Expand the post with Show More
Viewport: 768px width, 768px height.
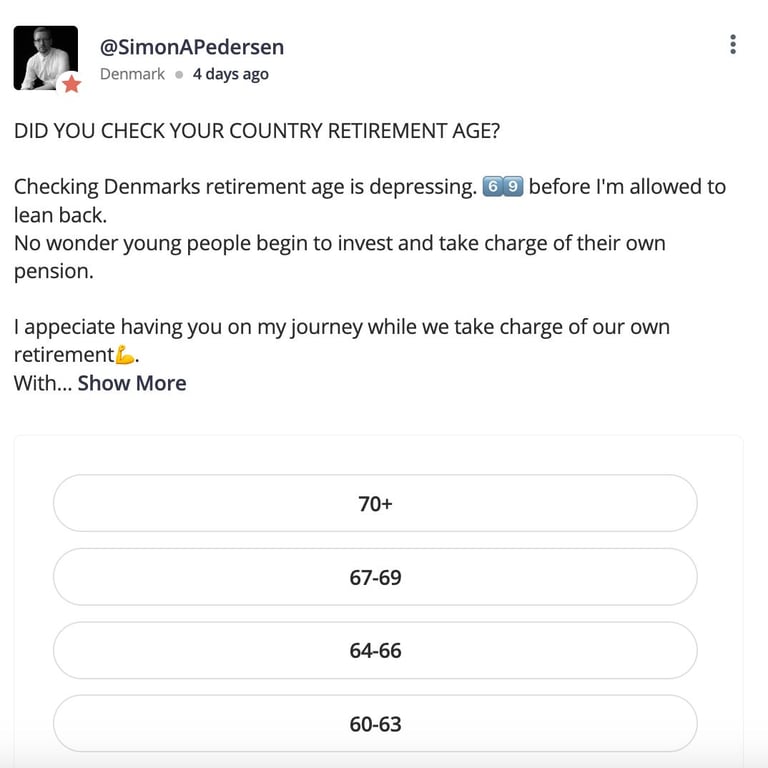[132, 383]
